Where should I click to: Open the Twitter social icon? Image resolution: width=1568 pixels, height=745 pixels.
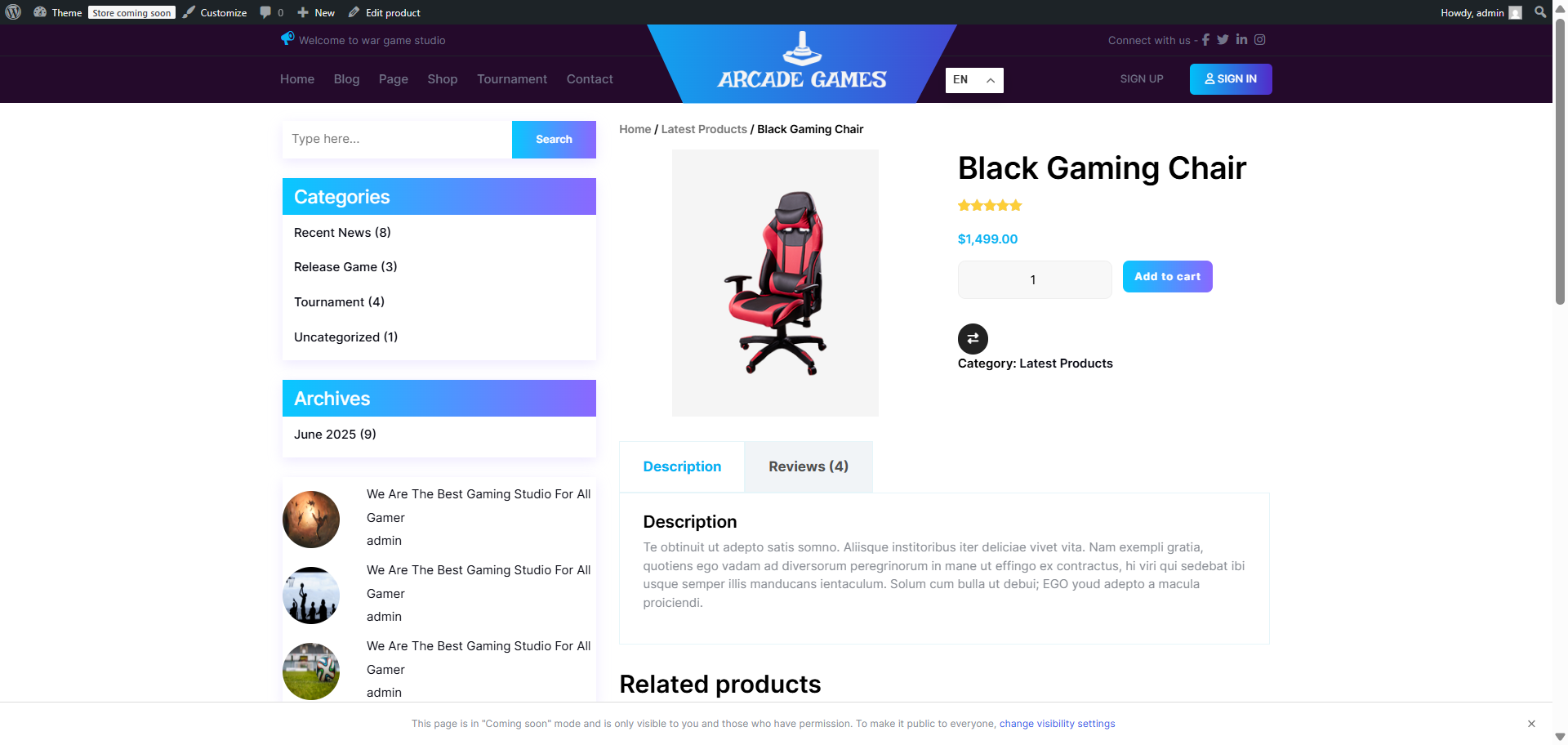pos(1223,40)
